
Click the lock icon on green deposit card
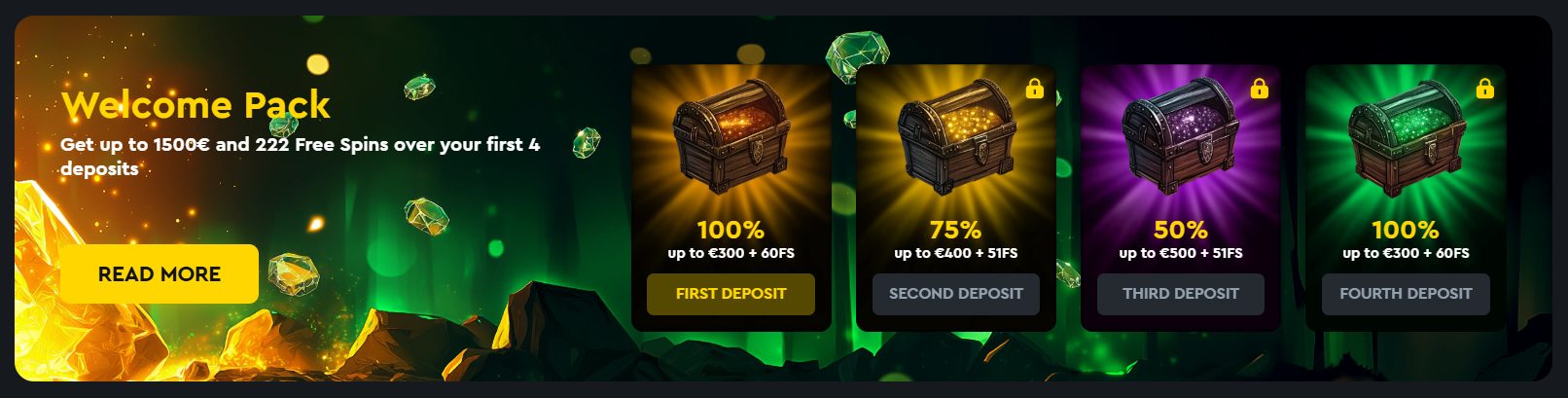pos(1484,89)
